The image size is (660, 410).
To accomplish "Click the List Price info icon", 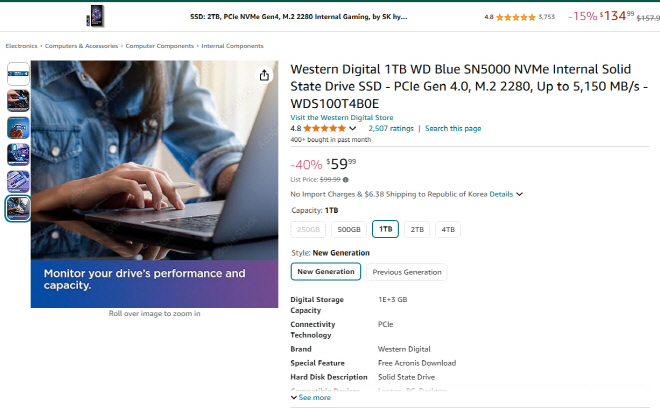I will pos(346,180).
